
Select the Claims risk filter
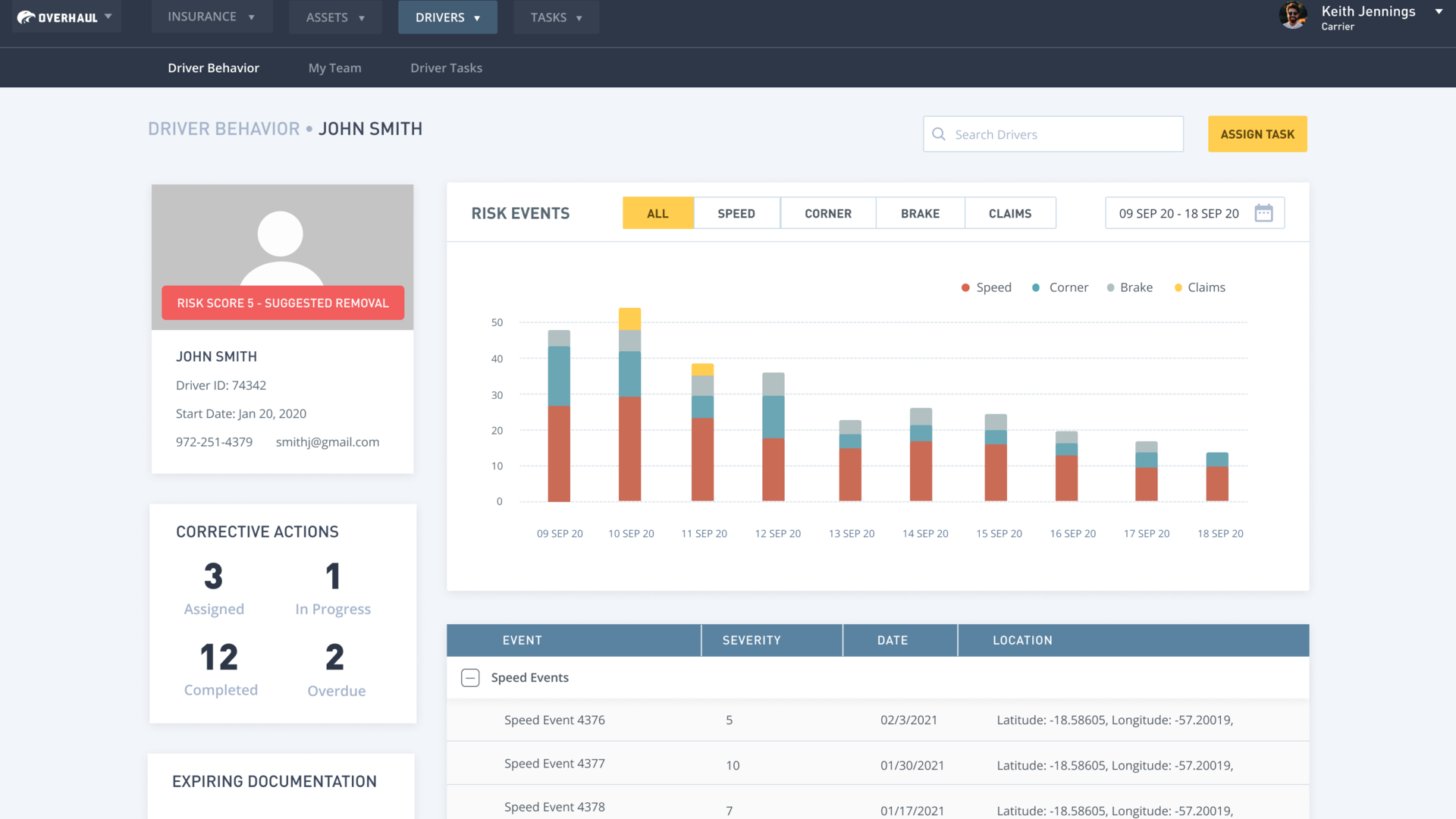coord(1009,213)
